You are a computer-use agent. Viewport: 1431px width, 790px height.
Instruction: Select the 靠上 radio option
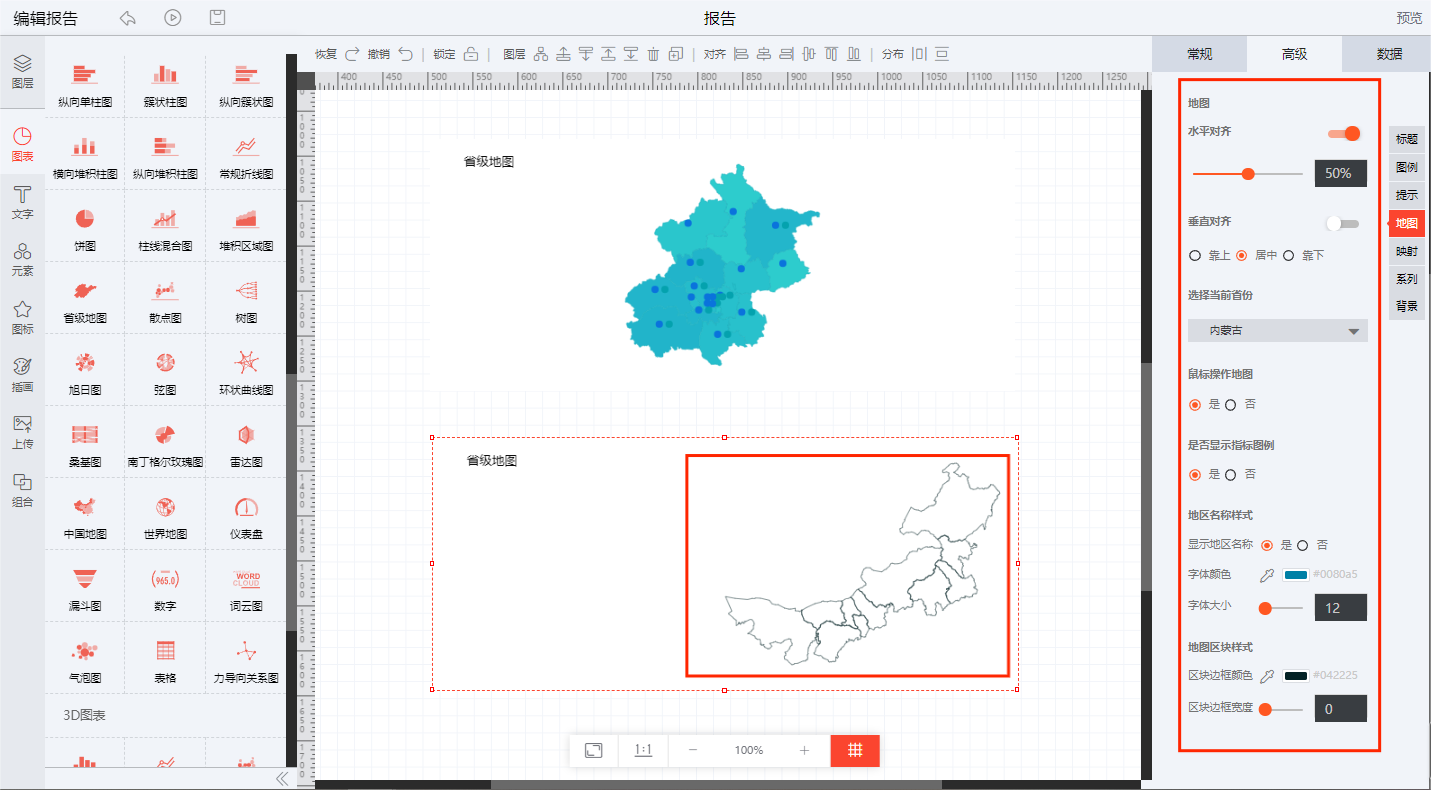[x=1195, y=255]
